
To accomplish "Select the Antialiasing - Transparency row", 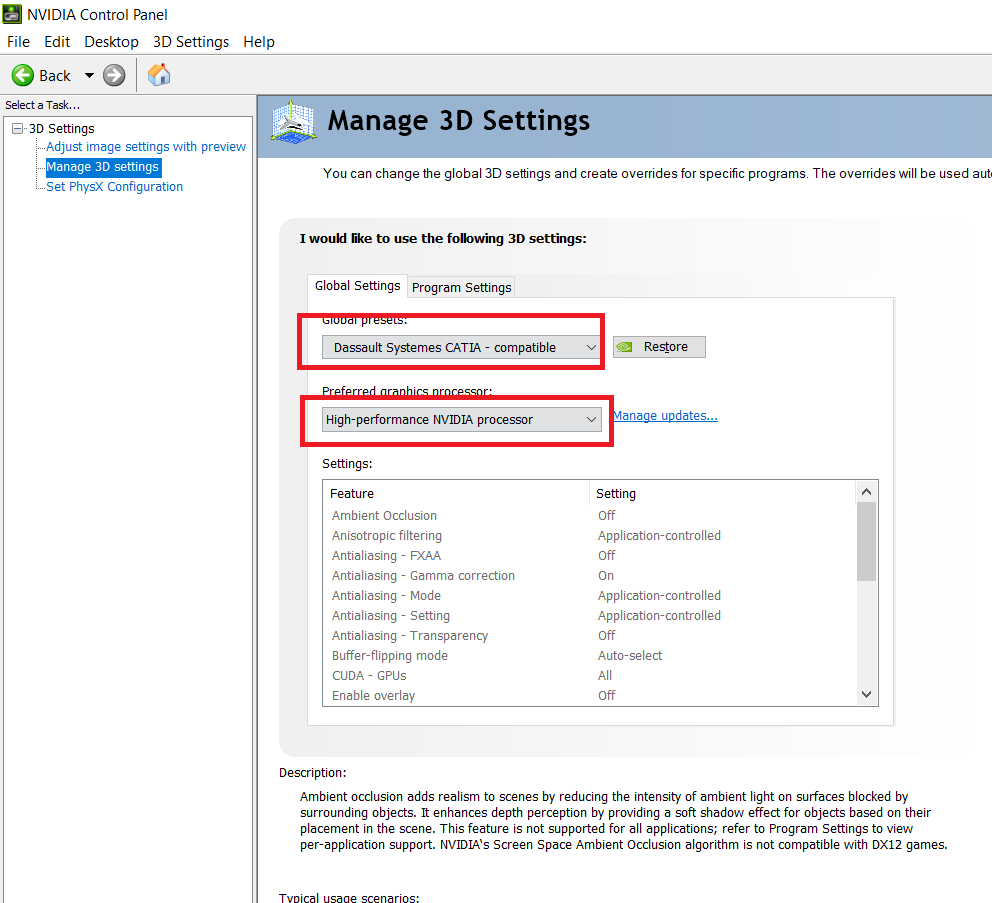I will [590, 636].
